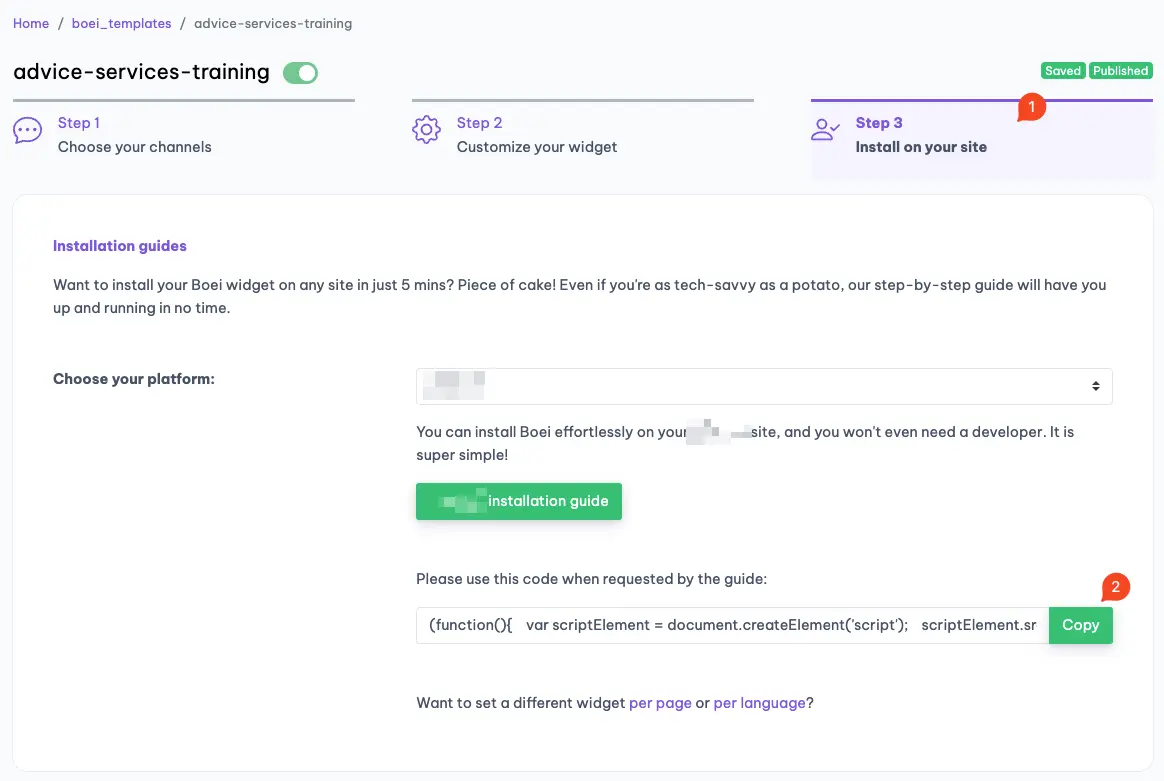
Task: Click the Step 1 chat bubble icon
Action: pyautogui.click(x=27, y=131)
